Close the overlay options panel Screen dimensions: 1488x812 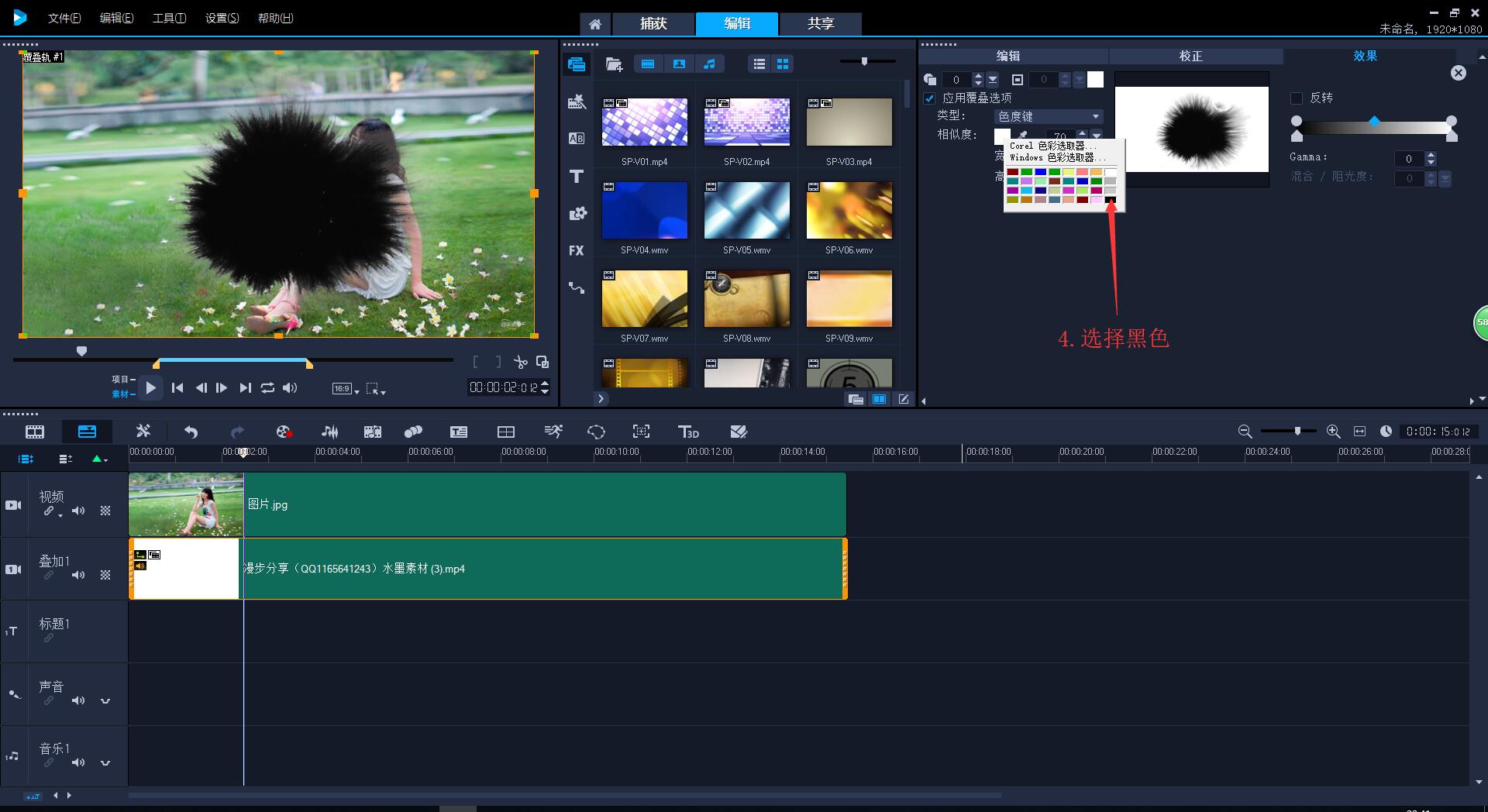pos(1459,73)
